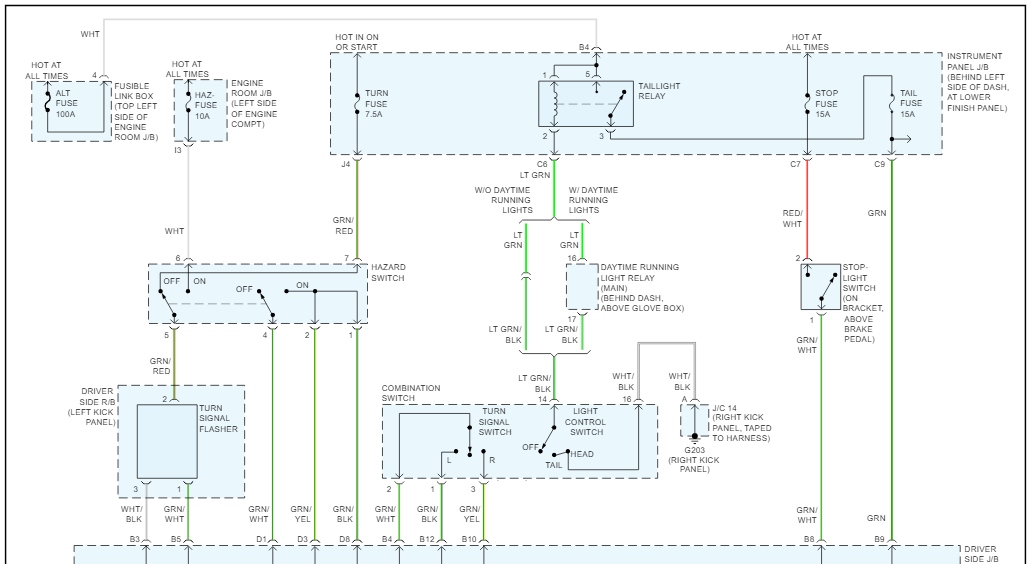Select the Combination Switch label
This screenshot has height=564, width=1030.
pos(411,393)
